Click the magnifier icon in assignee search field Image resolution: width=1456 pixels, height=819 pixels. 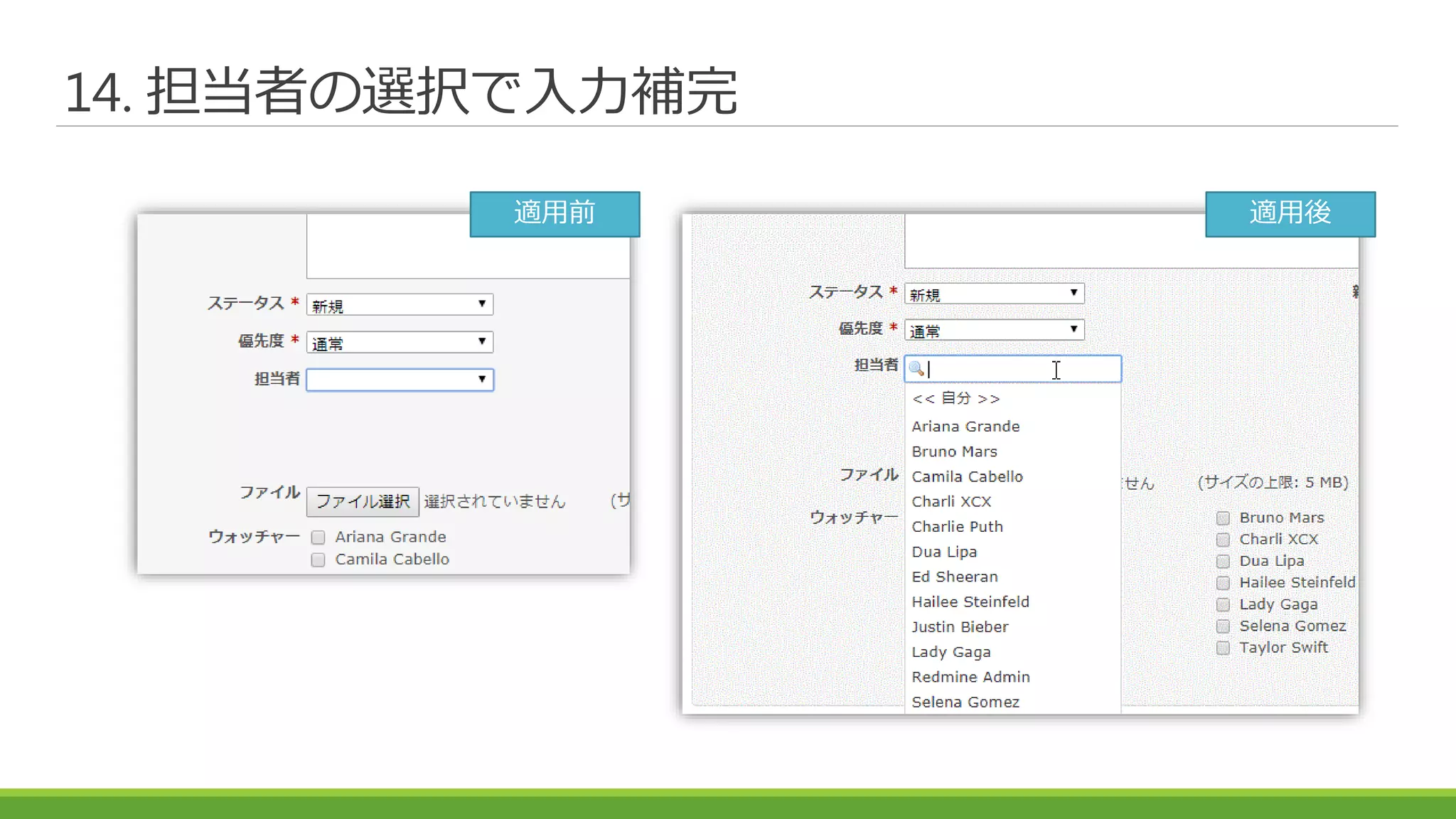[916, 368]
